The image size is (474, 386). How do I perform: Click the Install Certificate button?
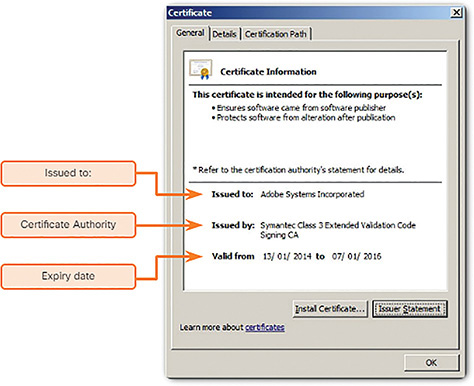click(x=330, y=309)
